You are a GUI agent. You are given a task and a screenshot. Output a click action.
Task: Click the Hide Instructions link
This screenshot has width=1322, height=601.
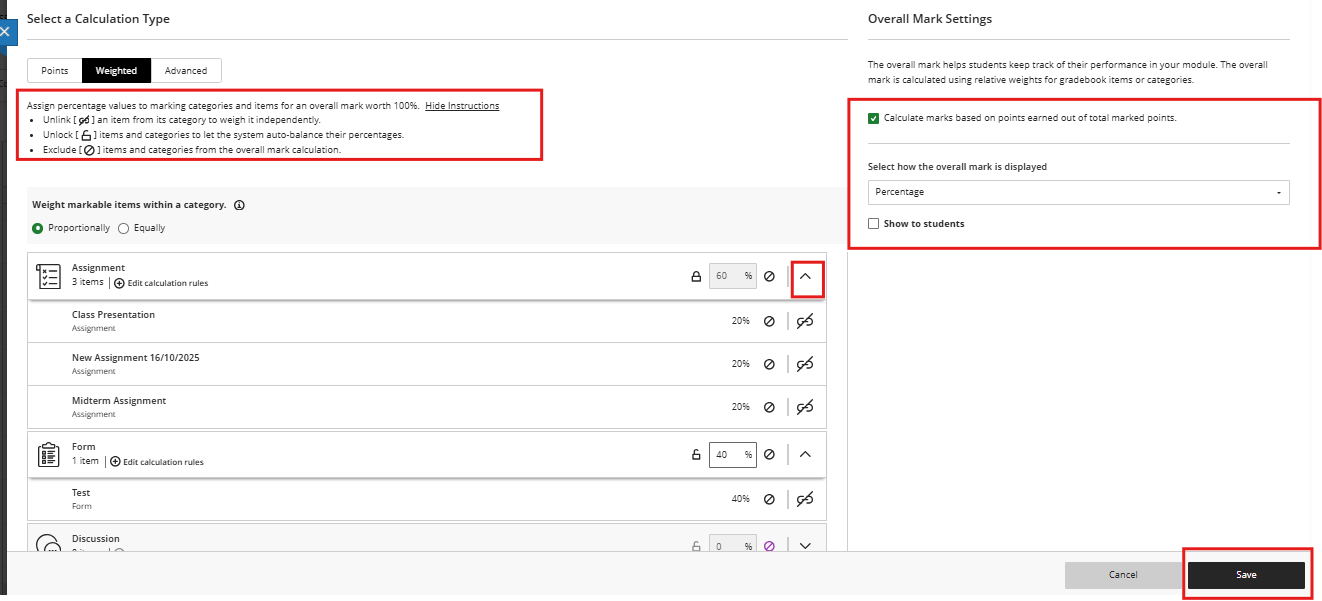[462, 106]
